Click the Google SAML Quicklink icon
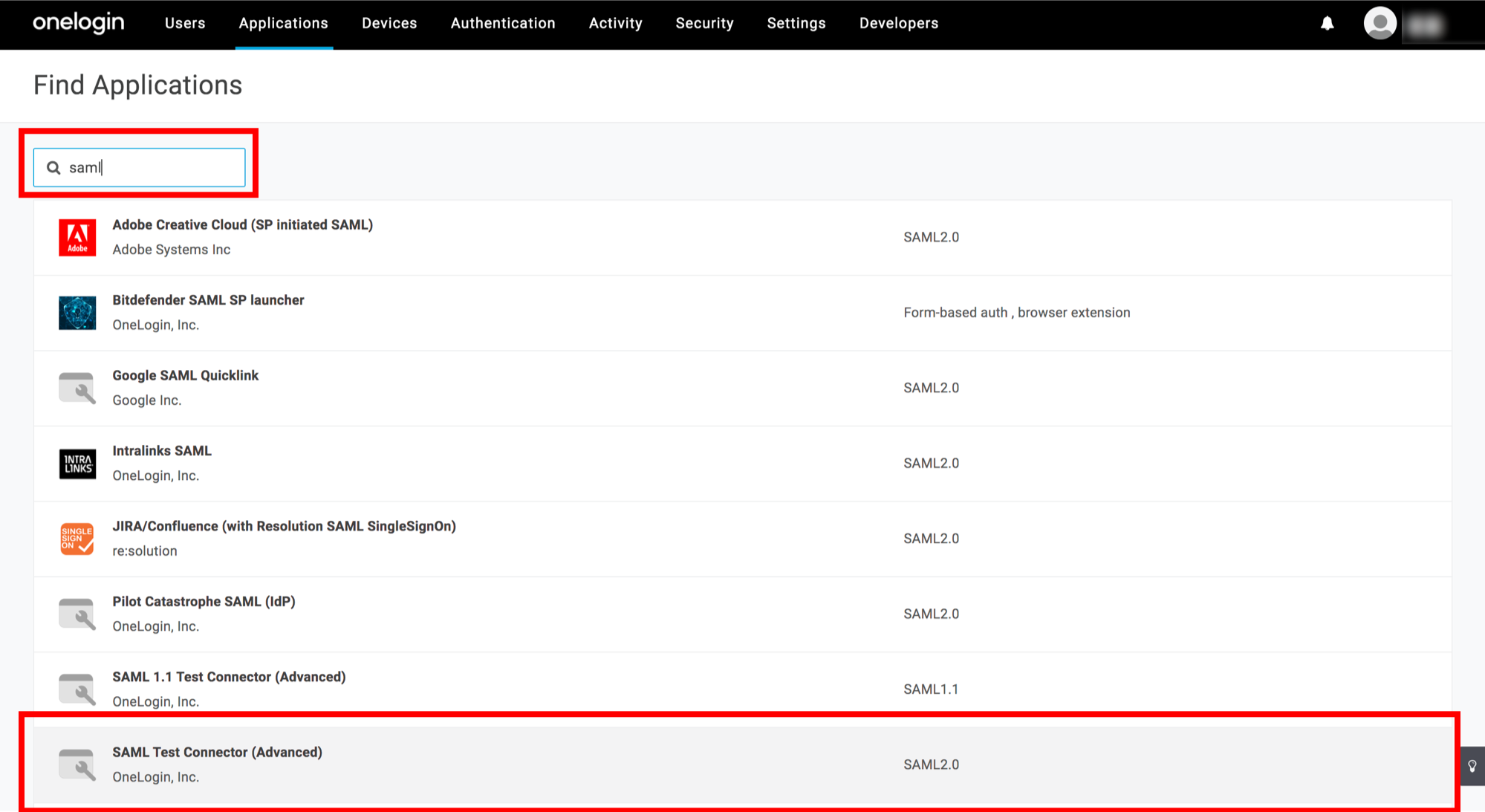The height and width of the screenshot is (812, 1485). (x=77, y=388)
